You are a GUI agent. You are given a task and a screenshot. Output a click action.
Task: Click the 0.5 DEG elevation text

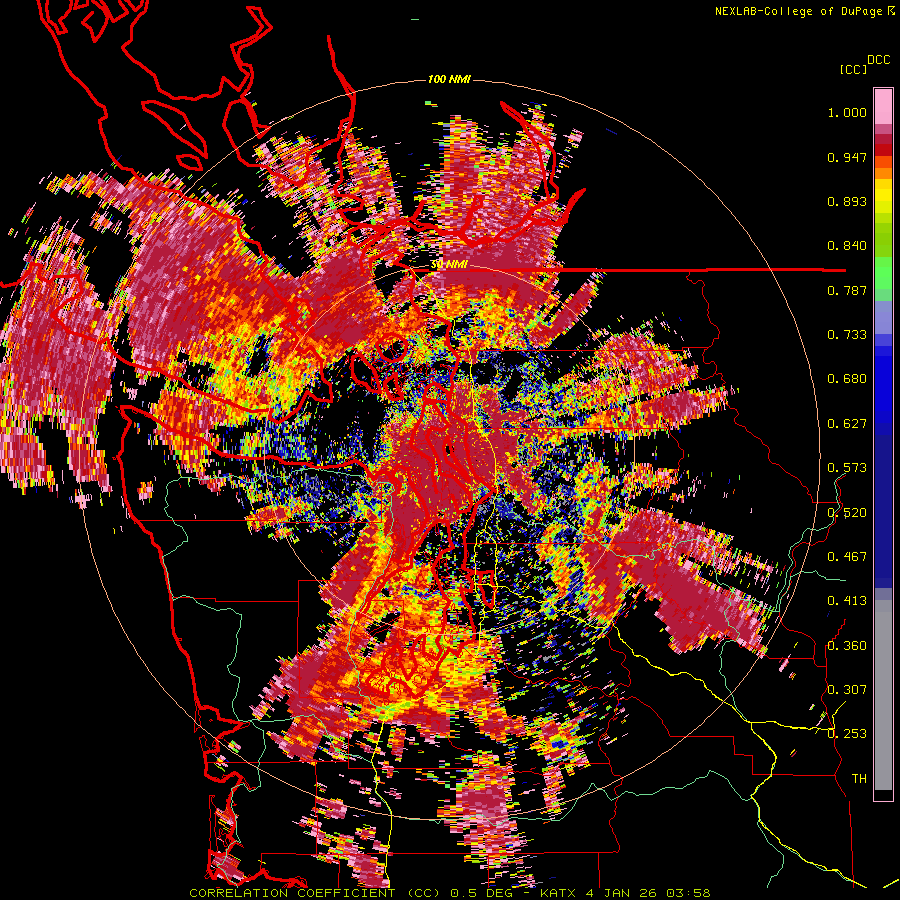click(482, 893)
